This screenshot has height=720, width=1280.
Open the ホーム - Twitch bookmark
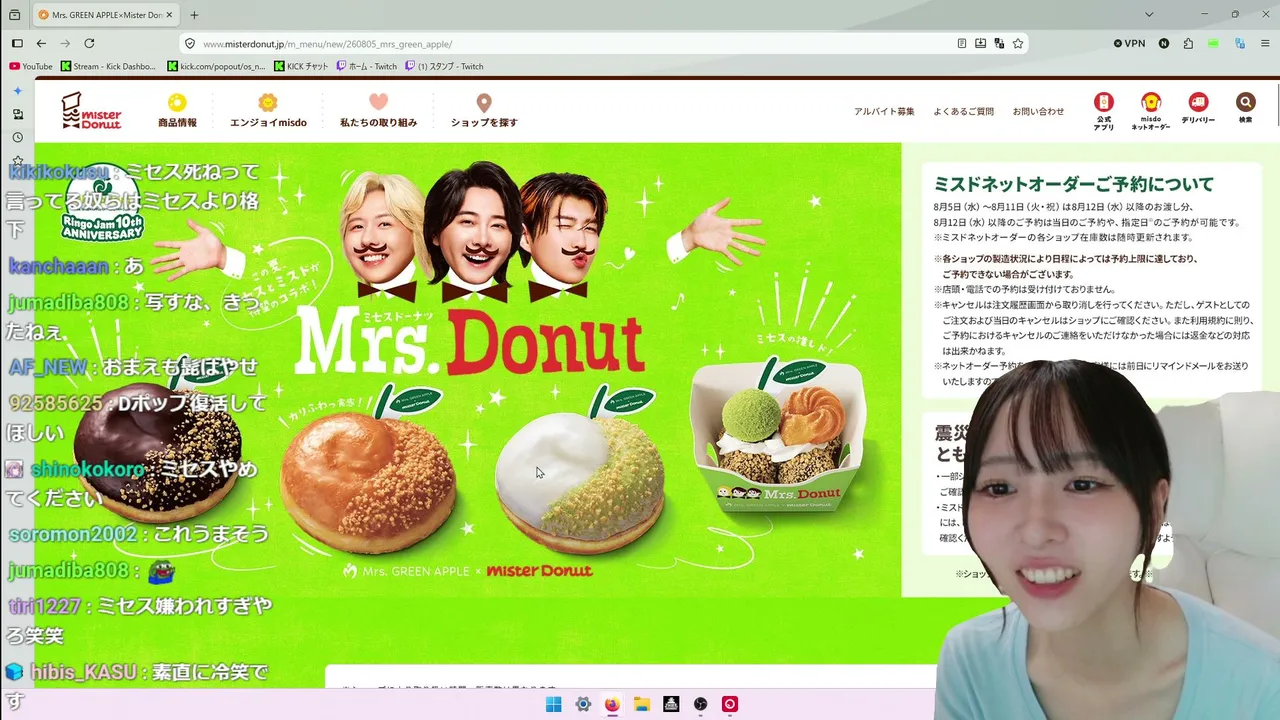coord(367,66)
